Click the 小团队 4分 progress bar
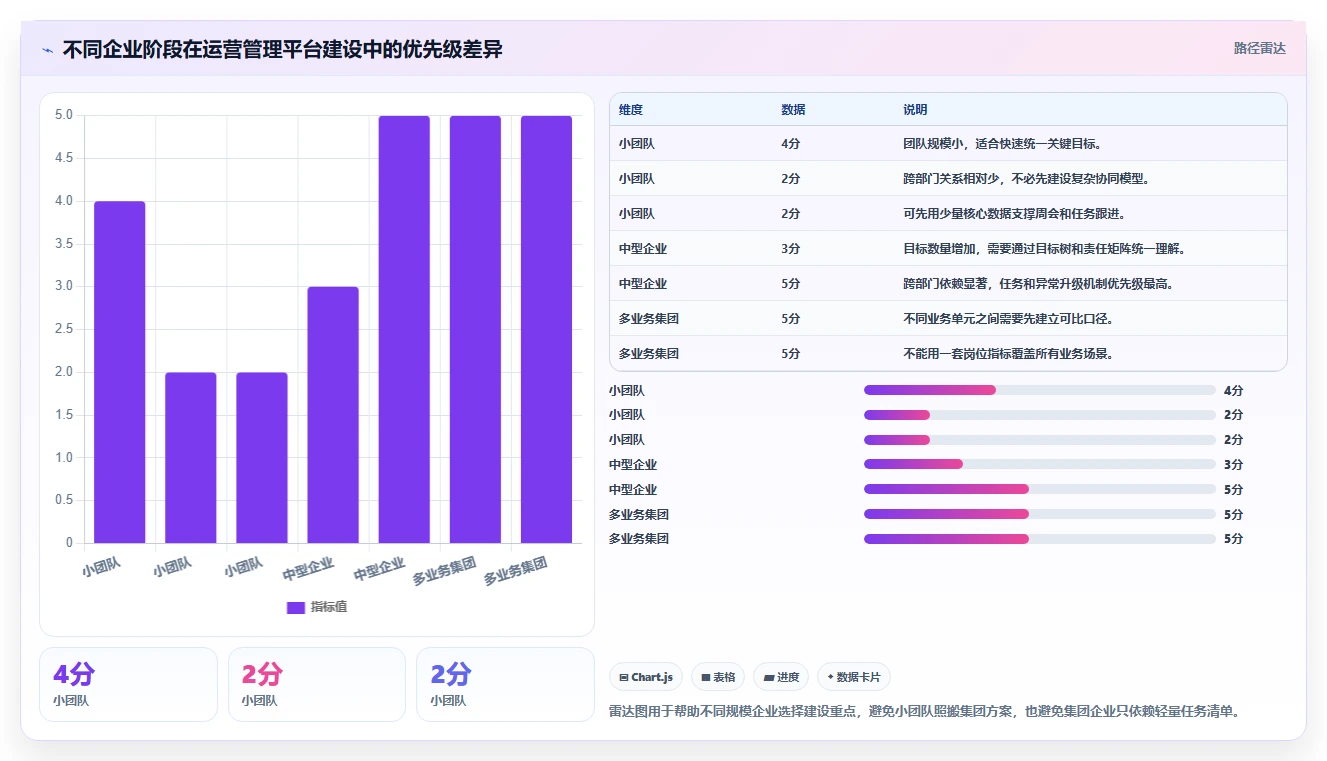The width and height of the screenshot is (1327, 761). 1040,390
